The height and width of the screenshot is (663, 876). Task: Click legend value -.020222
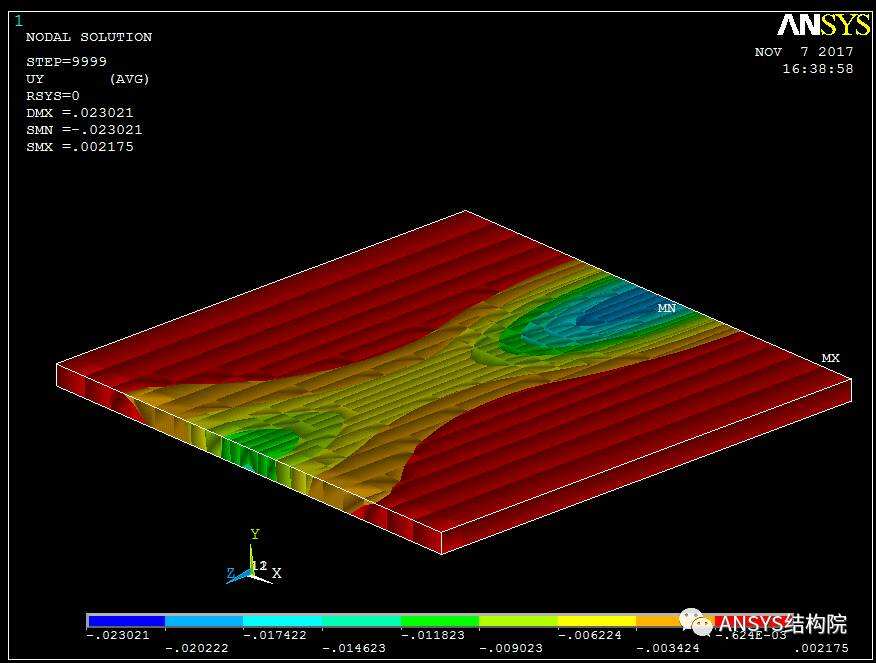tap(197, 648)
